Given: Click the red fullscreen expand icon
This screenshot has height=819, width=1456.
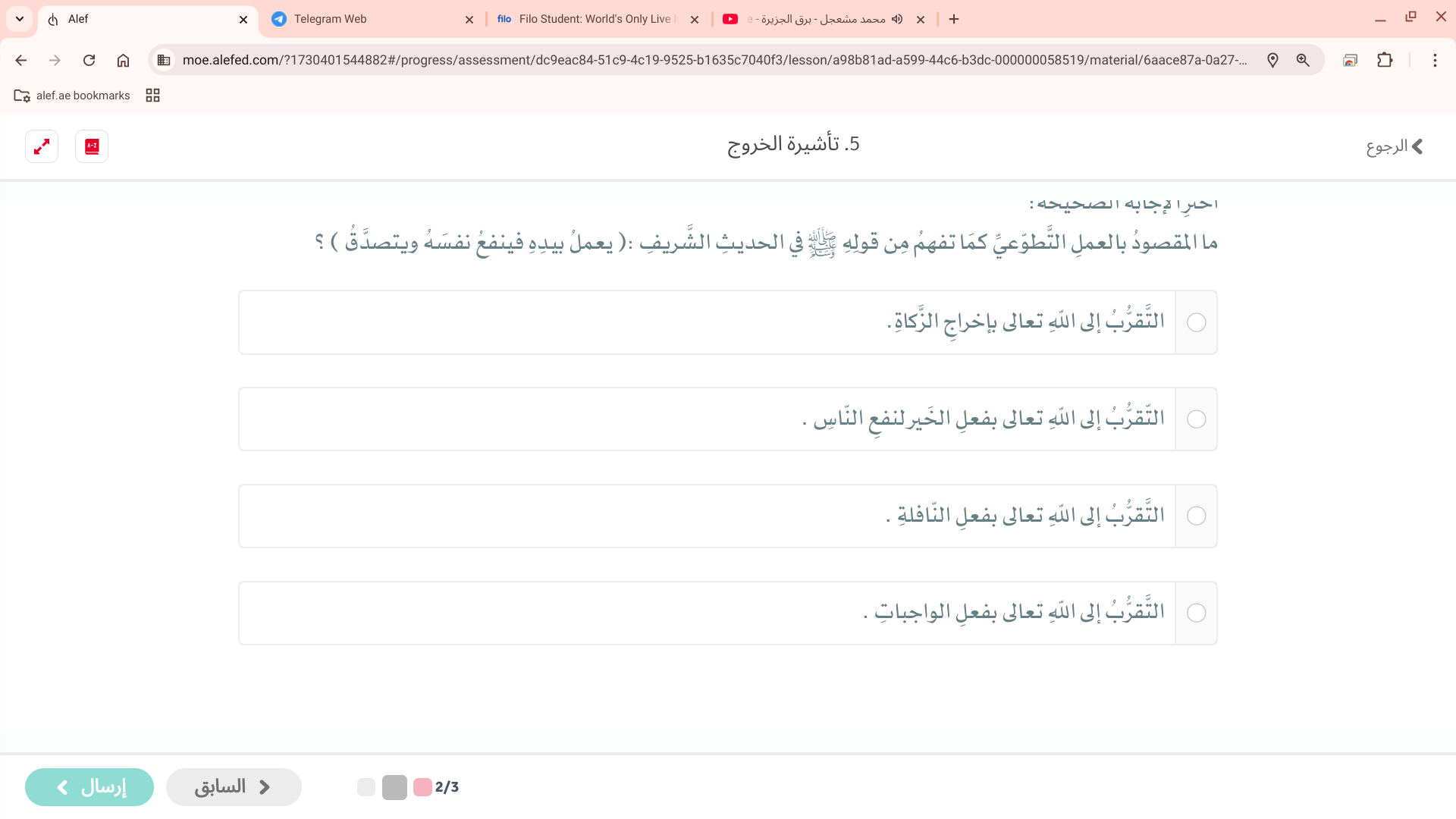Looking at the screenshot, I should tap(42, 146).
